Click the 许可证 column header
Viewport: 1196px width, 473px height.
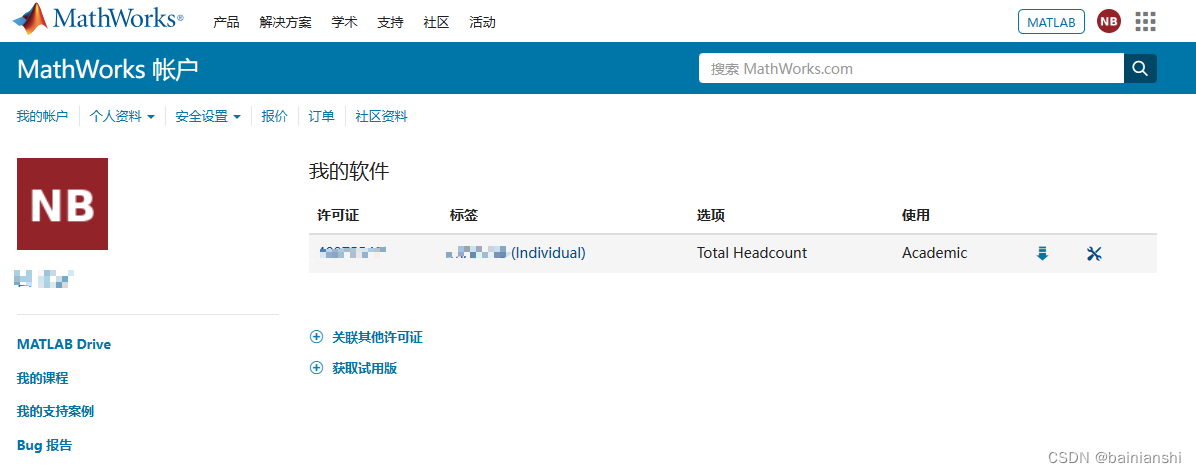tap(338, 216)
